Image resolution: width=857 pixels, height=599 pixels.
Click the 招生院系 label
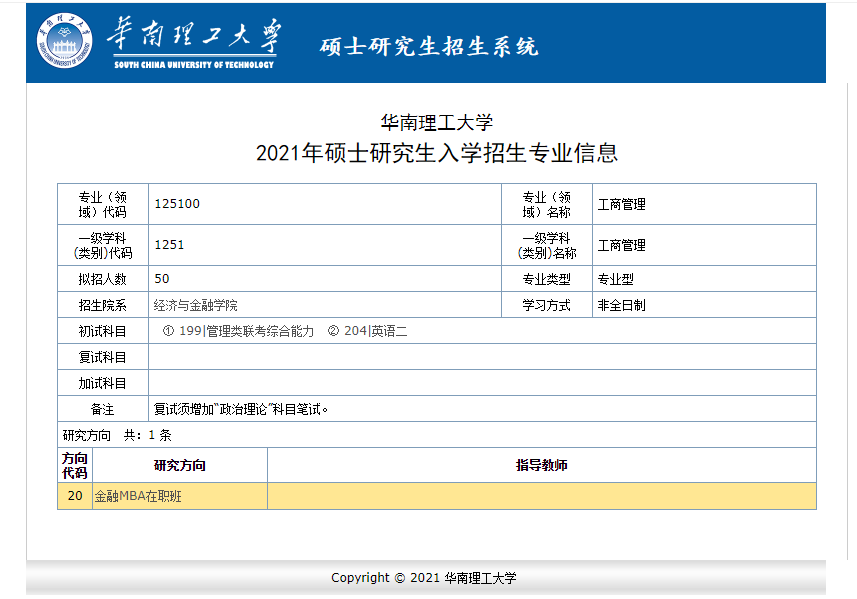(103, 305)
